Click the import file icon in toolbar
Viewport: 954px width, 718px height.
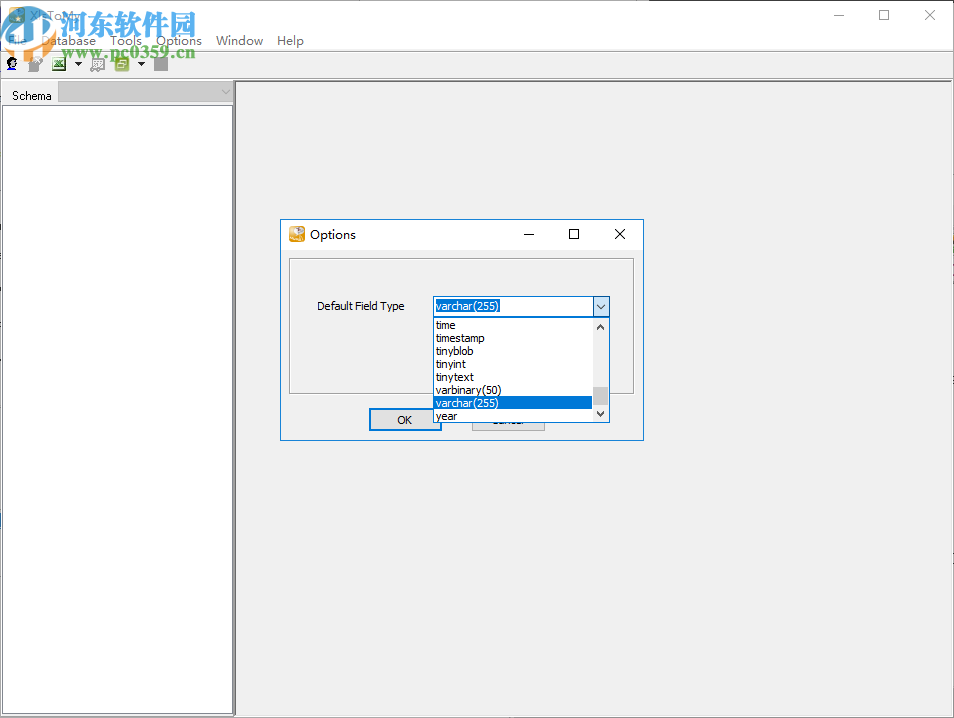[35, 63]
